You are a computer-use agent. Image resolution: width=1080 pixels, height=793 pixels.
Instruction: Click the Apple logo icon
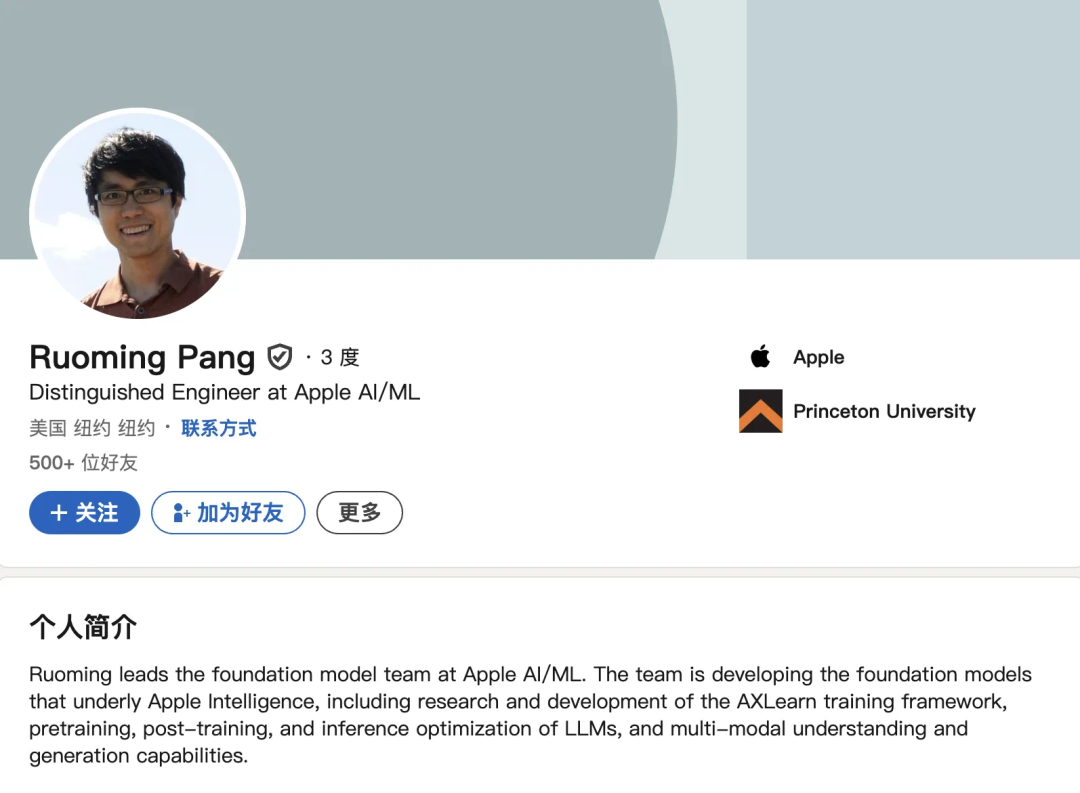coord(760,356)
